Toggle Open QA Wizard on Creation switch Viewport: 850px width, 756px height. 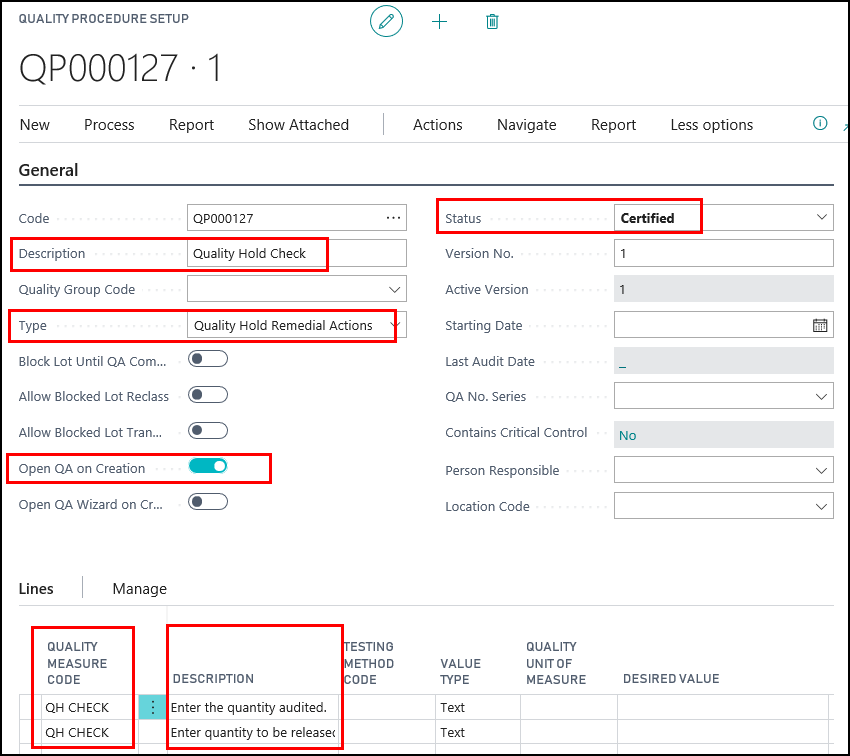point(209,502)
